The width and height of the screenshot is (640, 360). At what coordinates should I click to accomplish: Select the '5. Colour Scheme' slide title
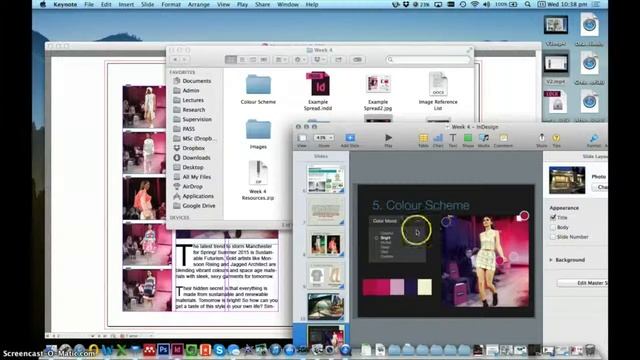421,205
